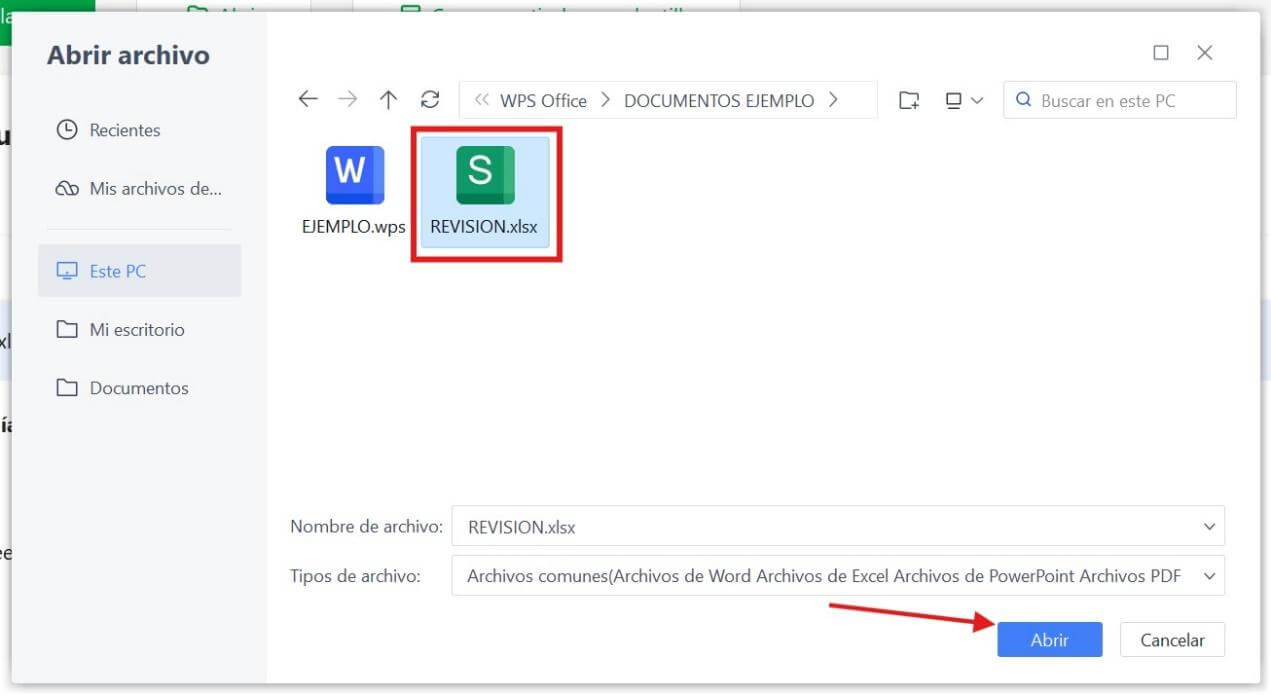Viewport: 1271px width, 695px height.
Task: Click Cancelar to dismiss the dialog
Action: pyautogui.click(x=1171, y=639)
